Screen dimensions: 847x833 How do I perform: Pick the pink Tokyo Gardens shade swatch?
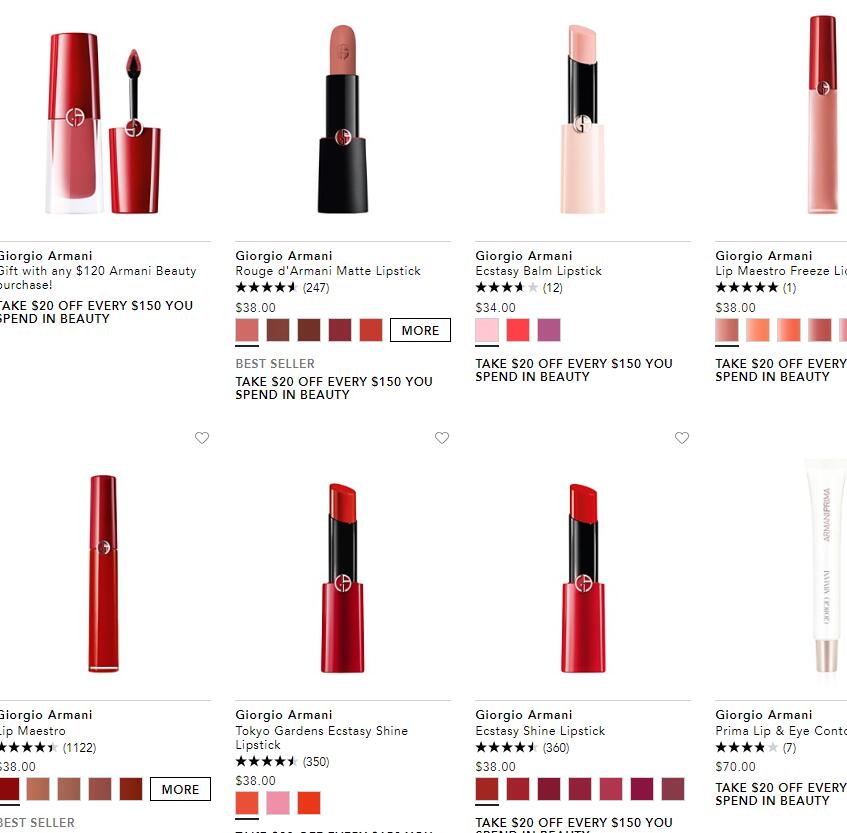(278, 803)
